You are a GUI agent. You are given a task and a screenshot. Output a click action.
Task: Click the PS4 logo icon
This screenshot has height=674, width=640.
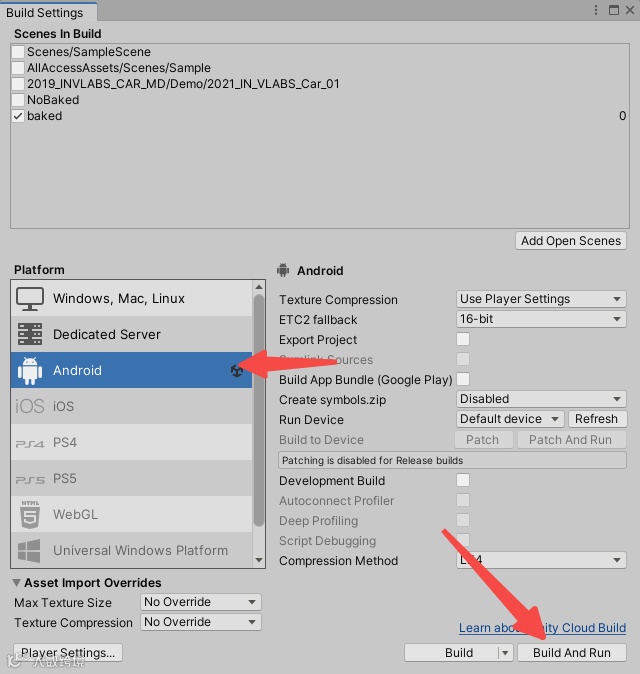coord(30,443)
